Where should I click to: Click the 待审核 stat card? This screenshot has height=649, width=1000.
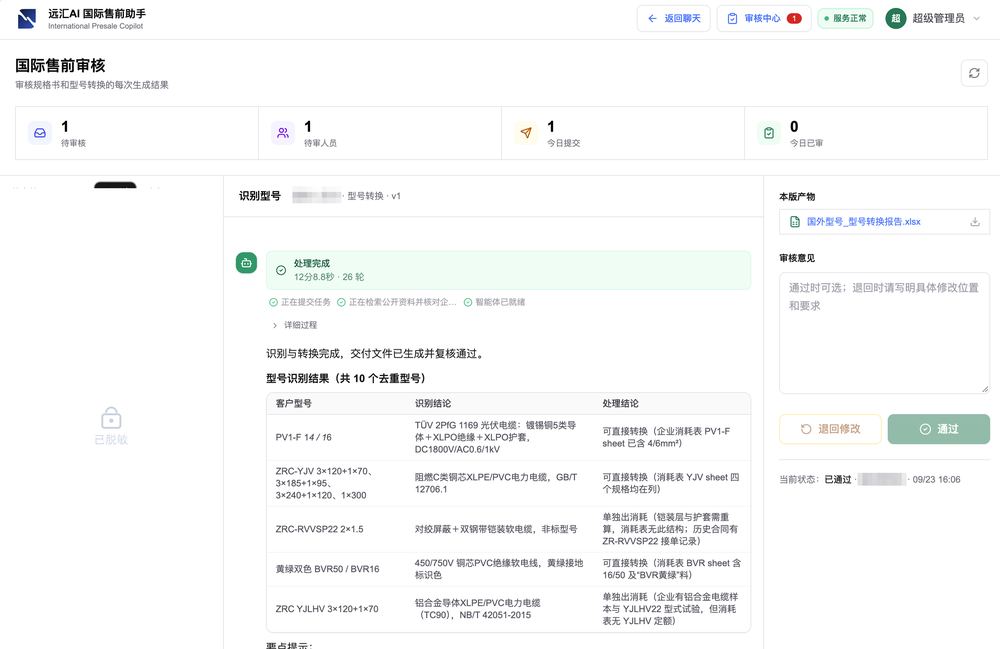click(137, 133)
